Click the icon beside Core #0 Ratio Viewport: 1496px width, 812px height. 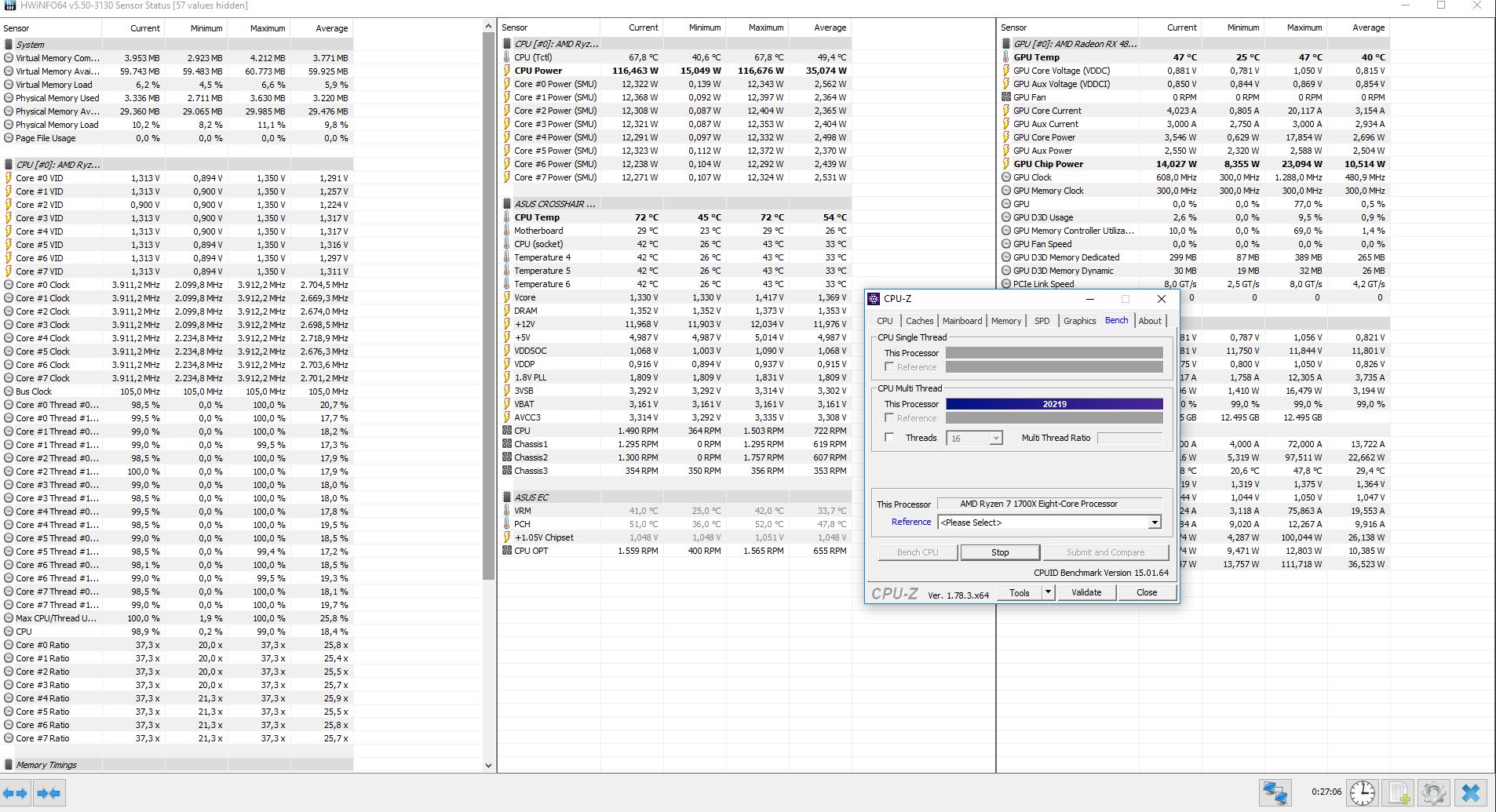9,645
